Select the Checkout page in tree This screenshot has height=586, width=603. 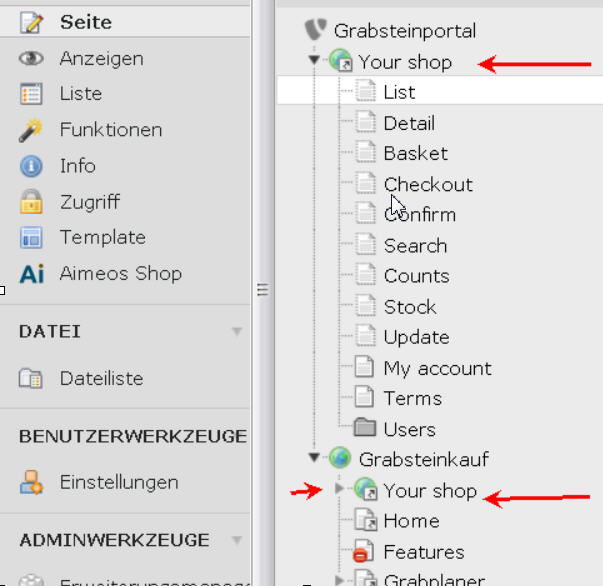(428, 184)
